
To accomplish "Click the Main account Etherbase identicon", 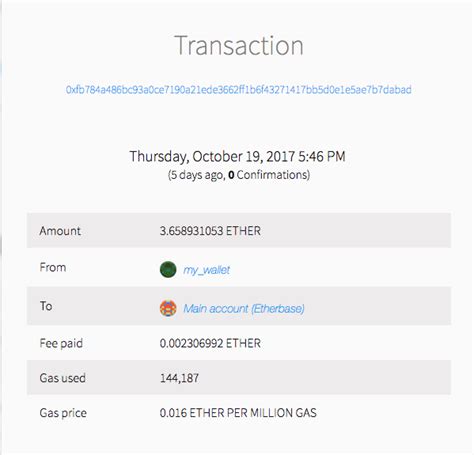I will 168,308.
